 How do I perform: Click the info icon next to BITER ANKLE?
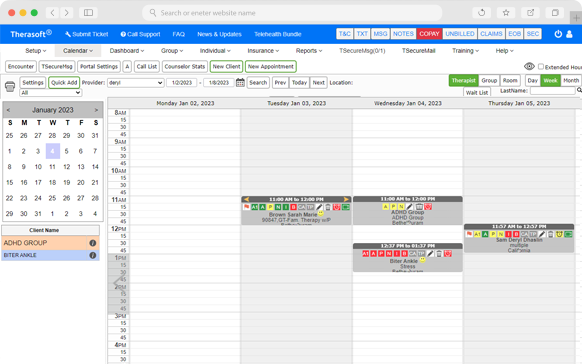93,255
